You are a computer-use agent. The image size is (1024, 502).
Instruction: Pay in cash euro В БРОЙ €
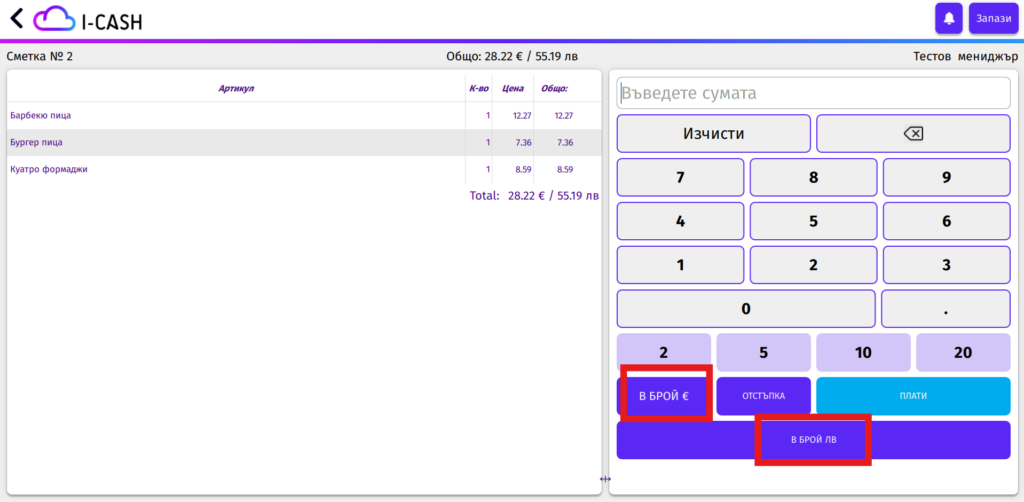664,396
